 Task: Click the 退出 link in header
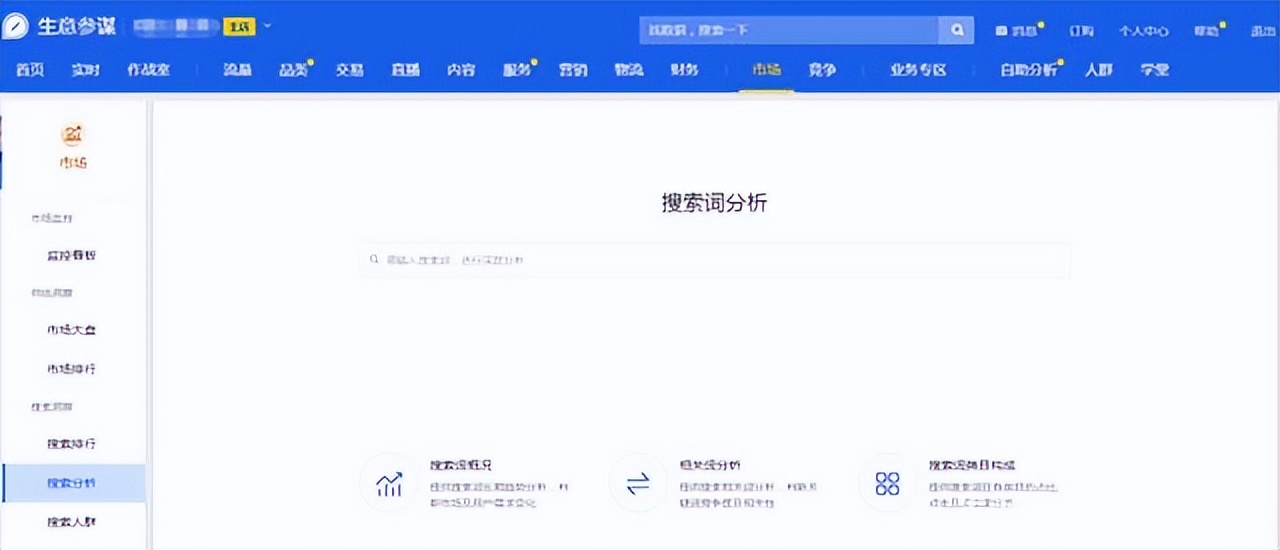pyautogui.click(x=1262, y=31)
